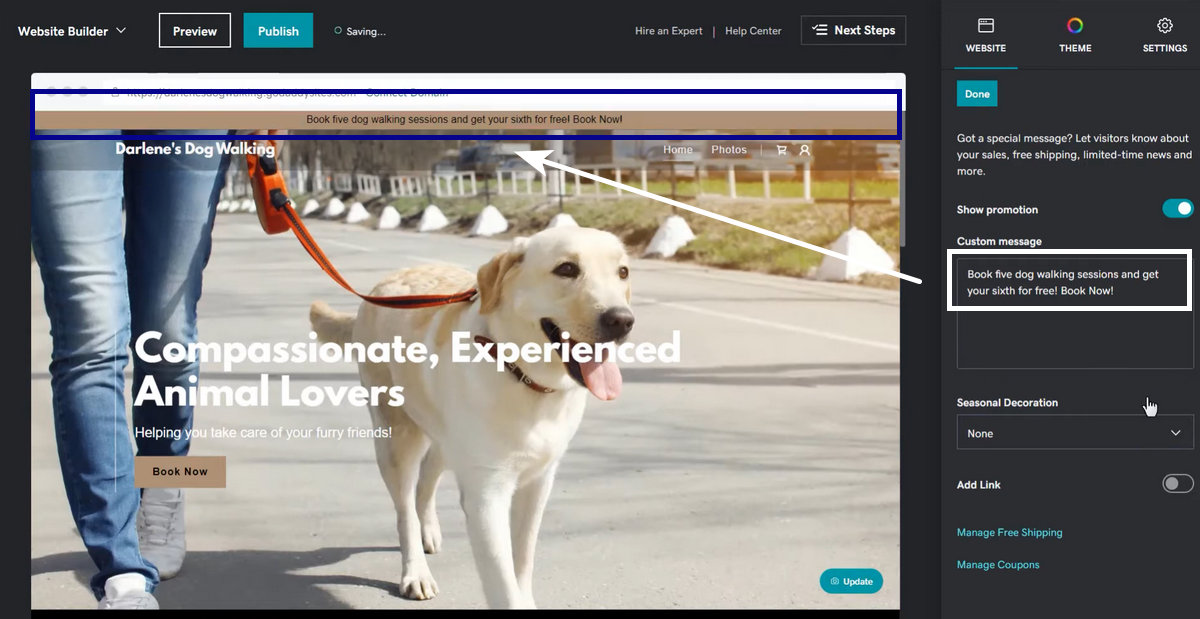This screenshot has height=619, width=1200.
Task: Click the Photos nav item in site preview
Action: [729, 150]
